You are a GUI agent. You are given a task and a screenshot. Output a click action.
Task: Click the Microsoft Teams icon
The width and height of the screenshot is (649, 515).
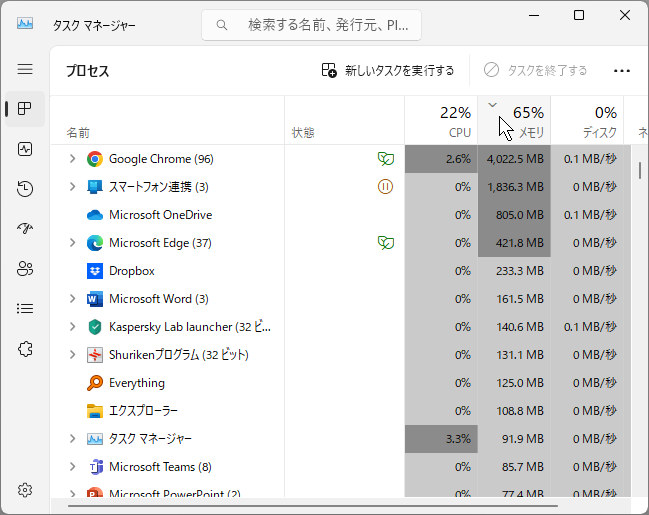96,467
